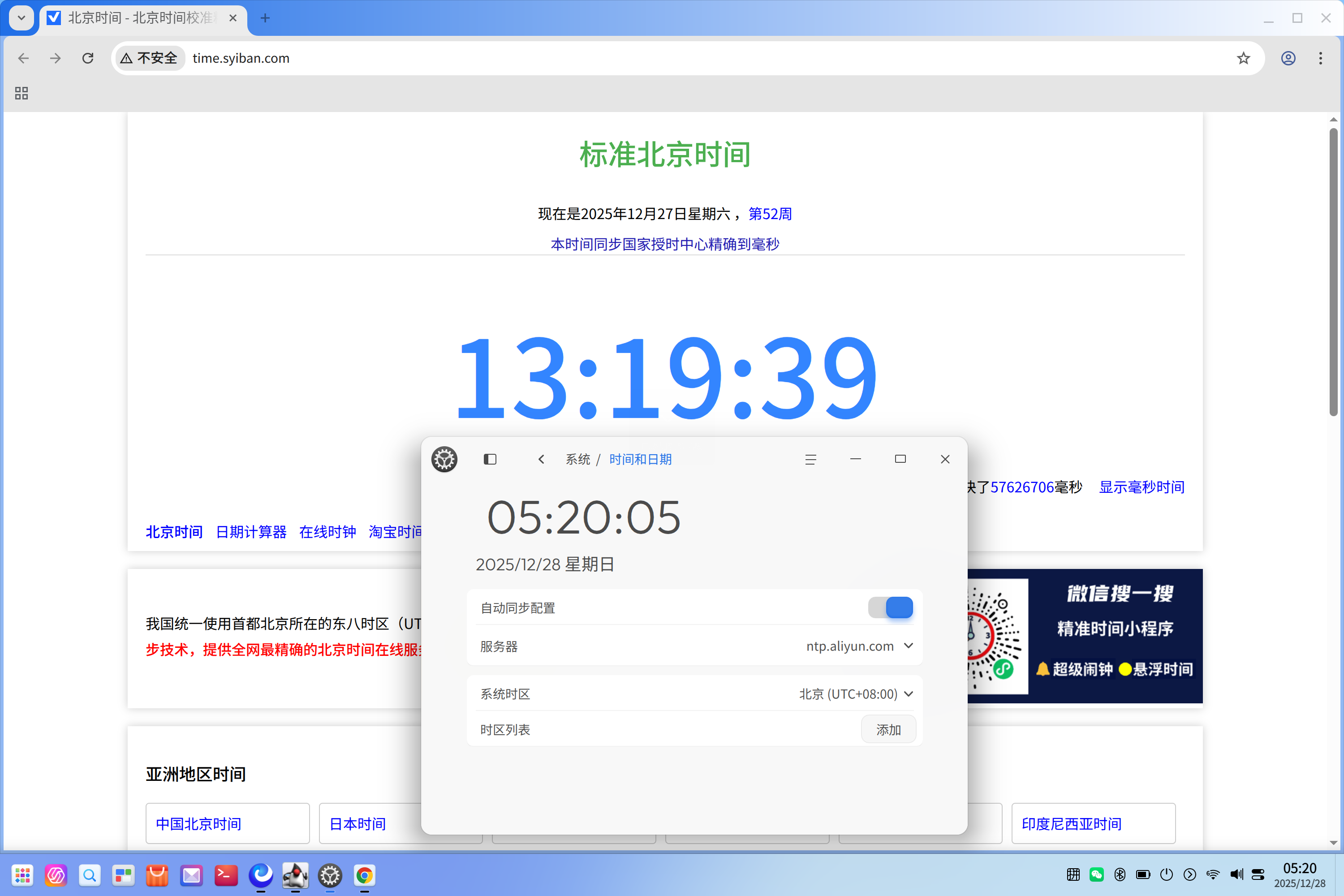This screenshot has width=1344, height=896.
Task: Launch the terminal from the taskbar
Action: [226, 875]
